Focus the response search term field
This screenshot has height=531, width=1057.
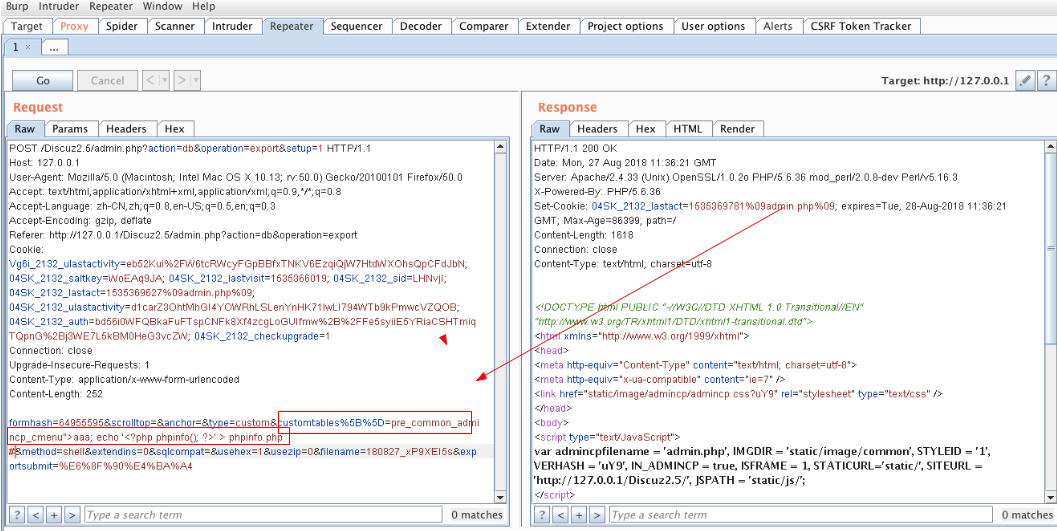(x=802, y=515)
